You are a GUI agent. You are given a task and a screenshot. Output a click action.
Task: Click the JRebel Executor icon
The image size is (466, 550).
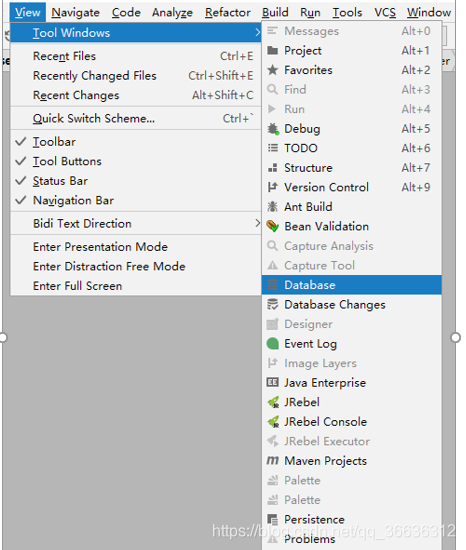pyautogui.click(x=272, y=441)
